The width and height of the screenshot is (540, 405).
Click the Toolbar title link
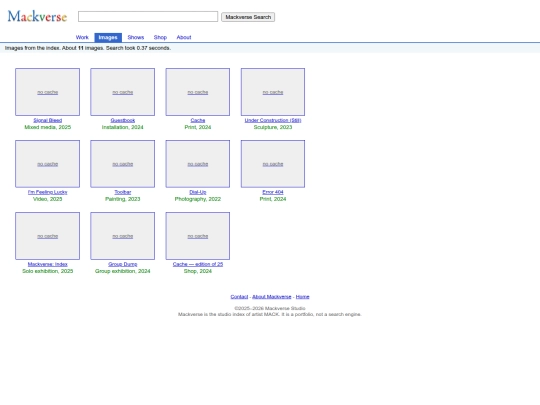point(123,192)
